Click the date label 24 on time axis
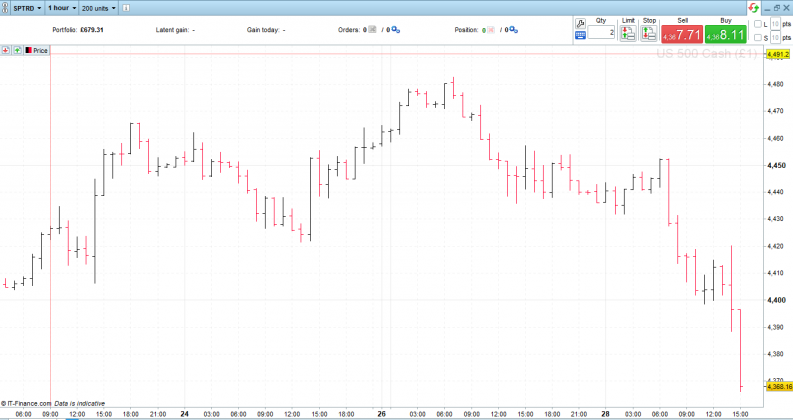The height and width of the screenshot is (420, 793). pyautogui.click(x=185, y=414)
